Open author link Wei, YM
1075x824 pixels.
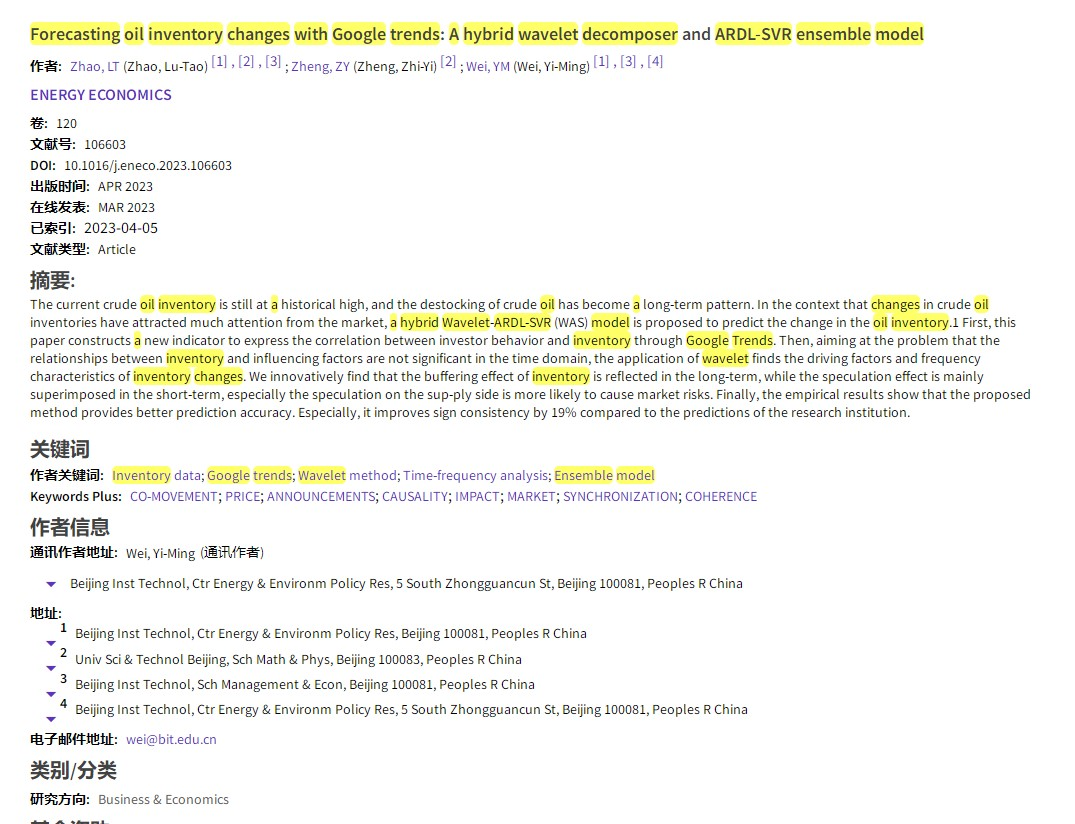(x=487, y=67)
